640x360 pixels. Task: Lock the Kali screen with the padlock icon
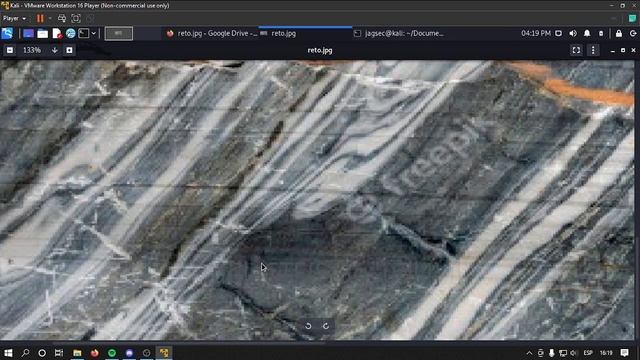[619, 33]
